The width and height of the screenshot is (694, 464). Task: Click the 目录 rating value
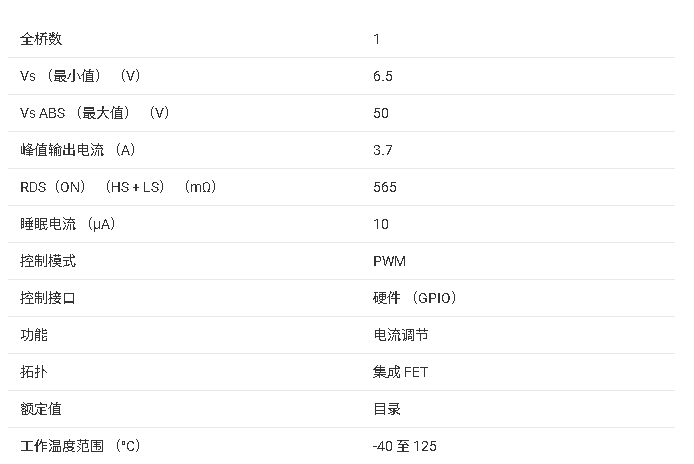pos(387,409)
